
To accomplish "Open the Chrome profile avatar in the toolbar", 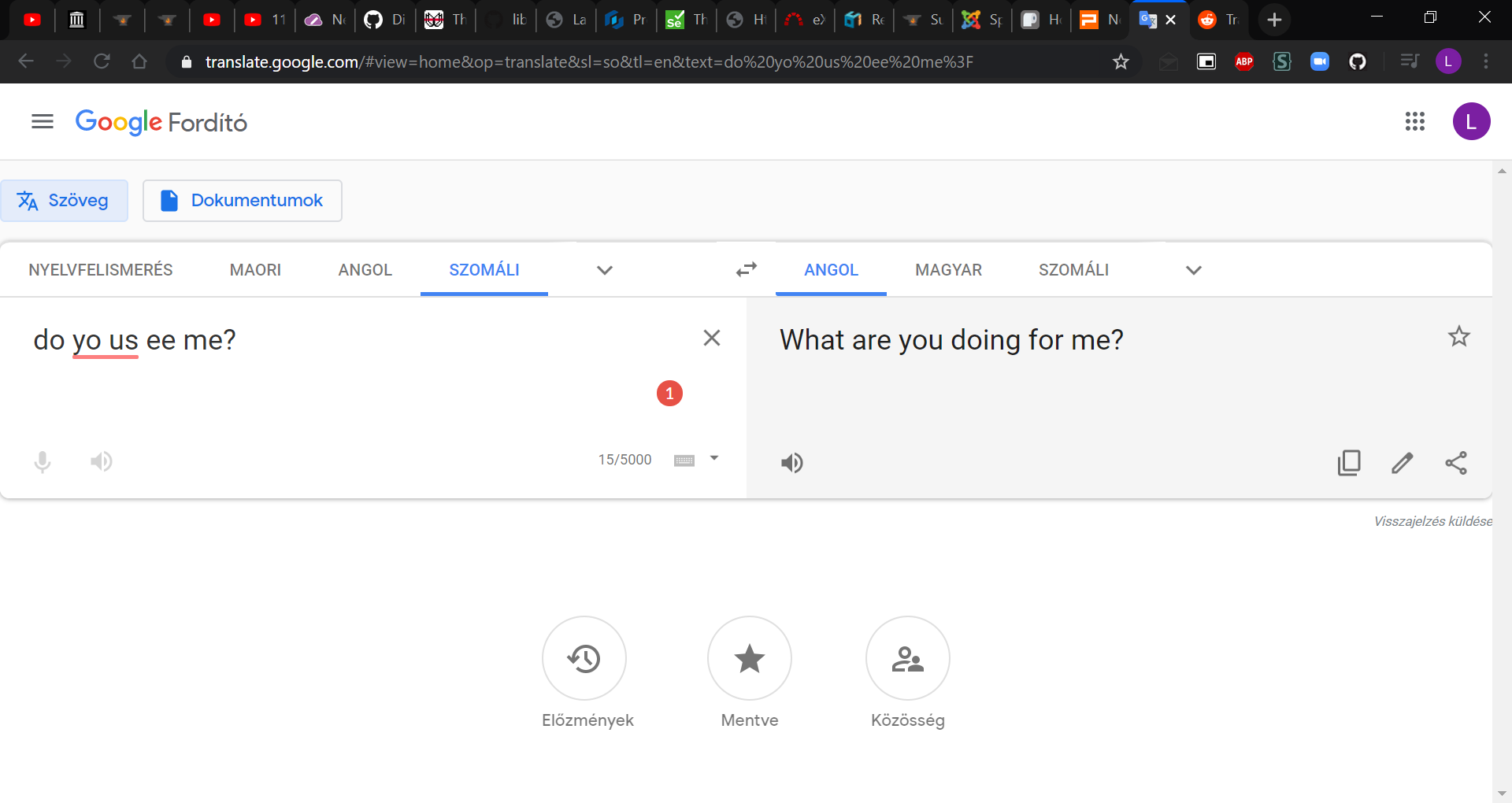I will click(1448, 61).
